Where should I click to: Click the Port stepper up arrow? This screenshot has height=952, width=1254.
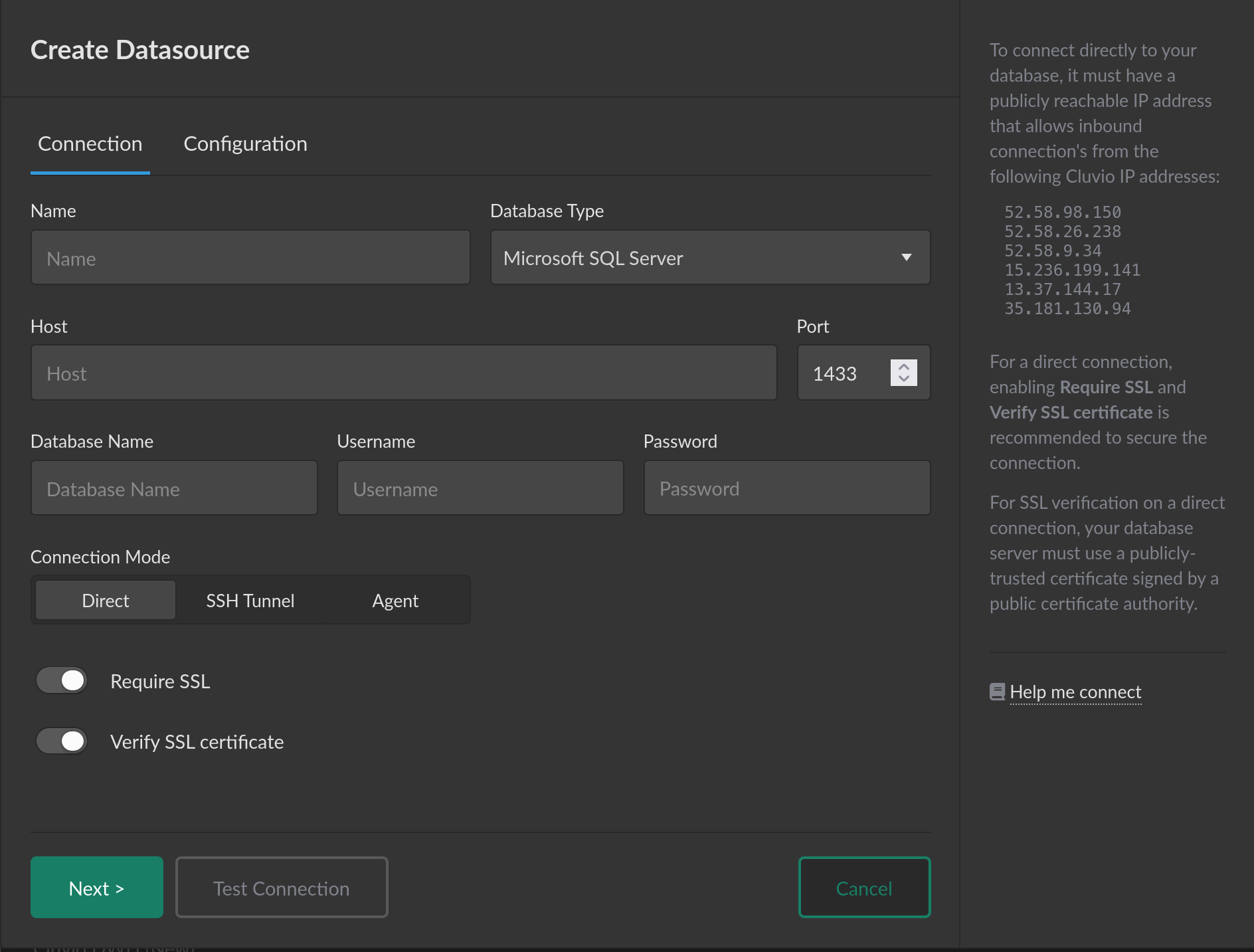(x=904, y=366)
